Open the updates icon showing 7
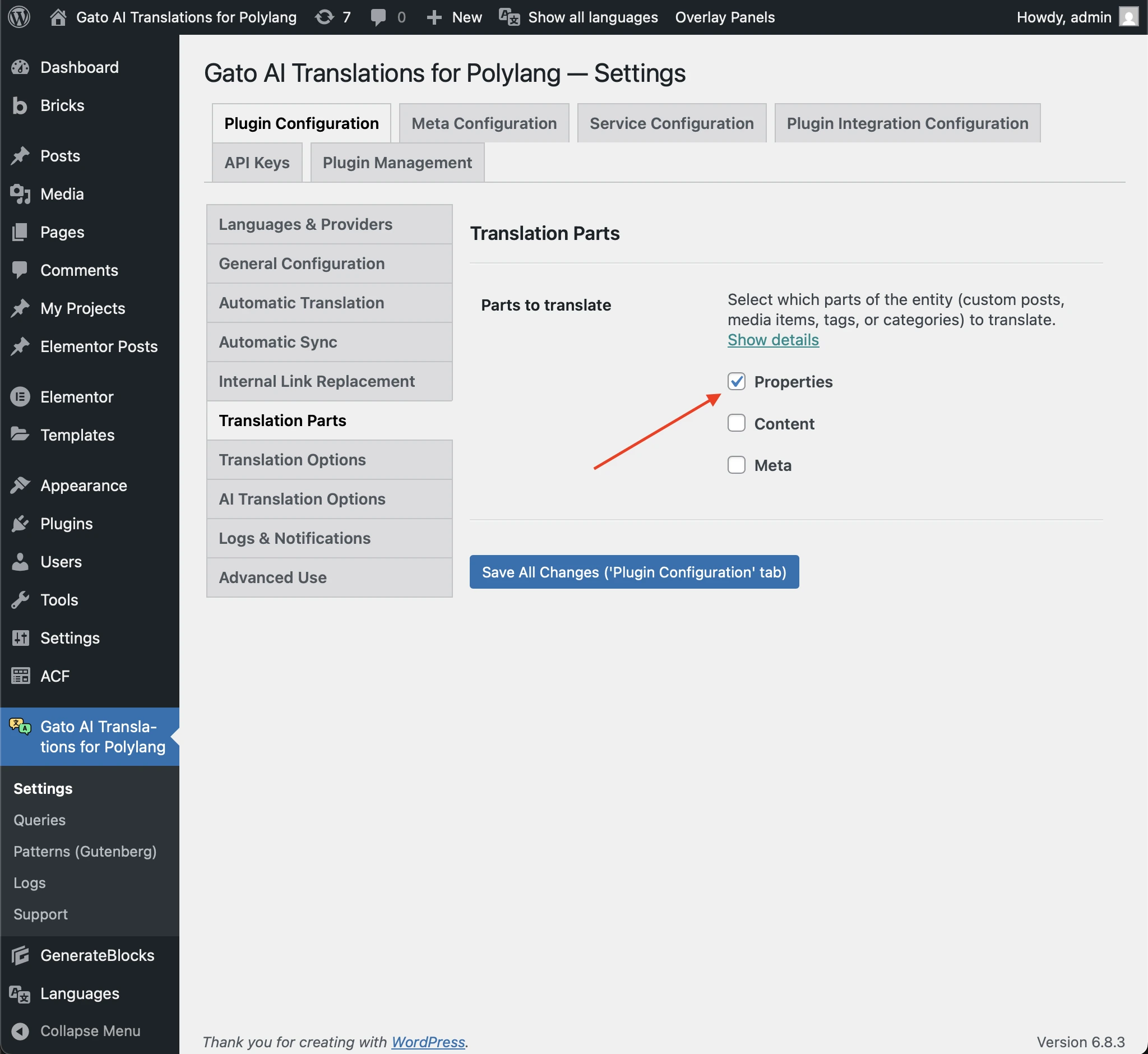This screenshot has height=1054, width=1148. pyautogui.click(x=325, y=17)
